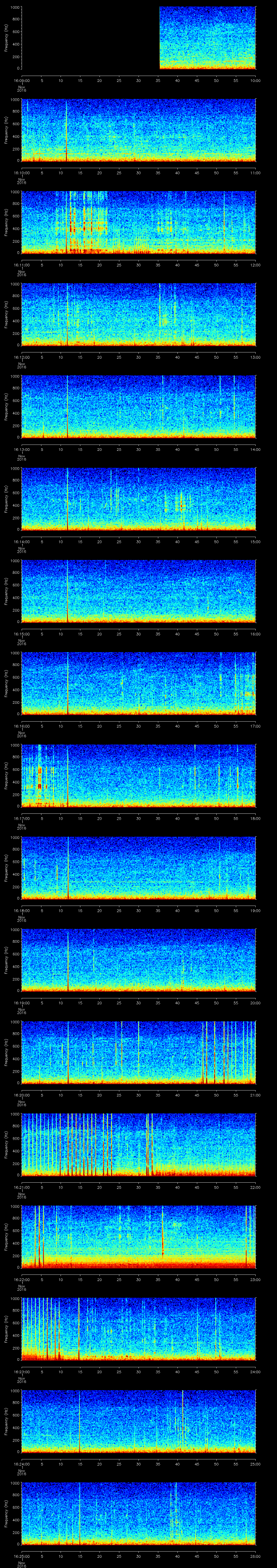The image size is (277, 1568).
Task: Click the 16:14:00 time axis label
Action: (x=21, y=542)
